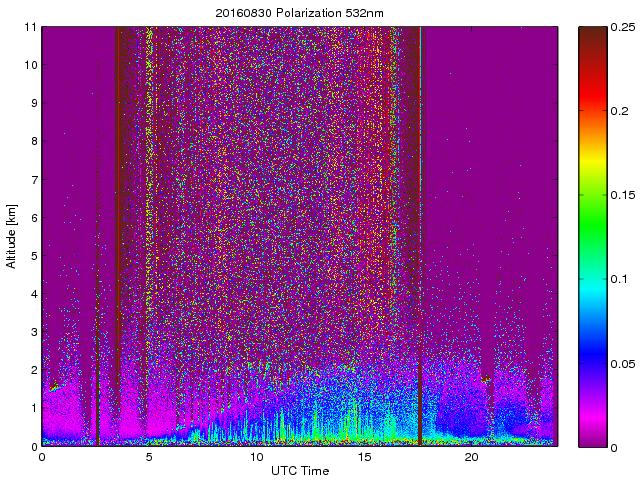Select the 'UTC Time' x-axis label
Screen dimensions: 640x480
tap(300, 471)
